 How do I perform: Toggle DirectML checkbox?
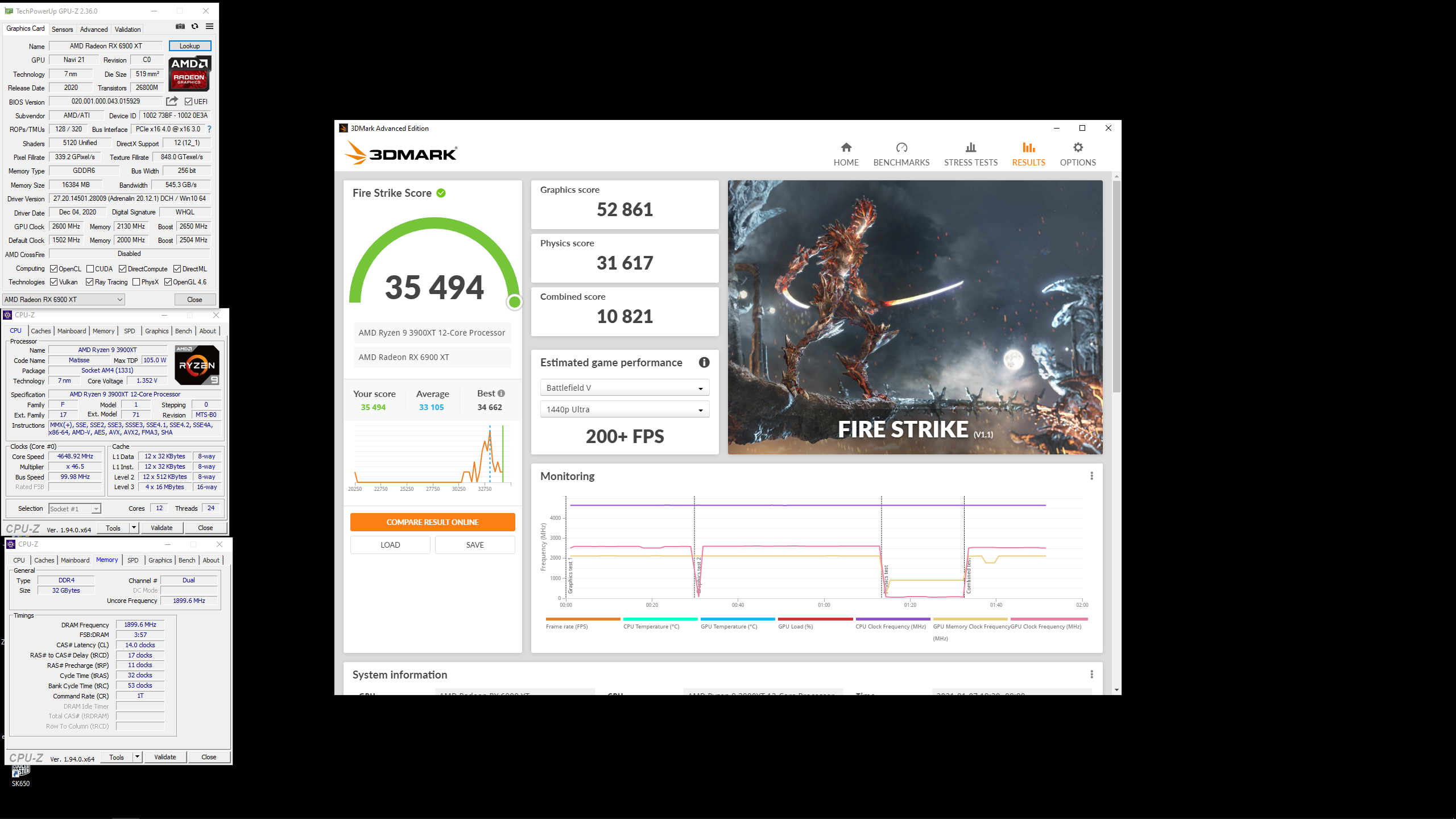[x=177, y=269]
